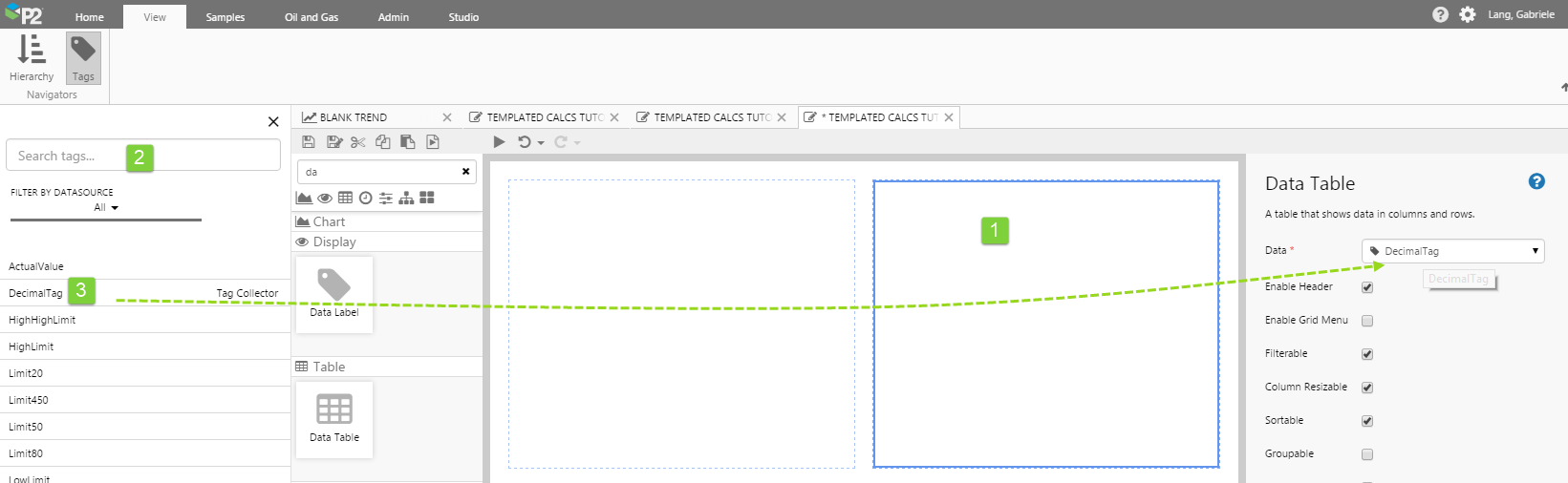Enable the Groupable checkbox
The height and width of the screenshot is (483, 1568).
[1367, 454]
